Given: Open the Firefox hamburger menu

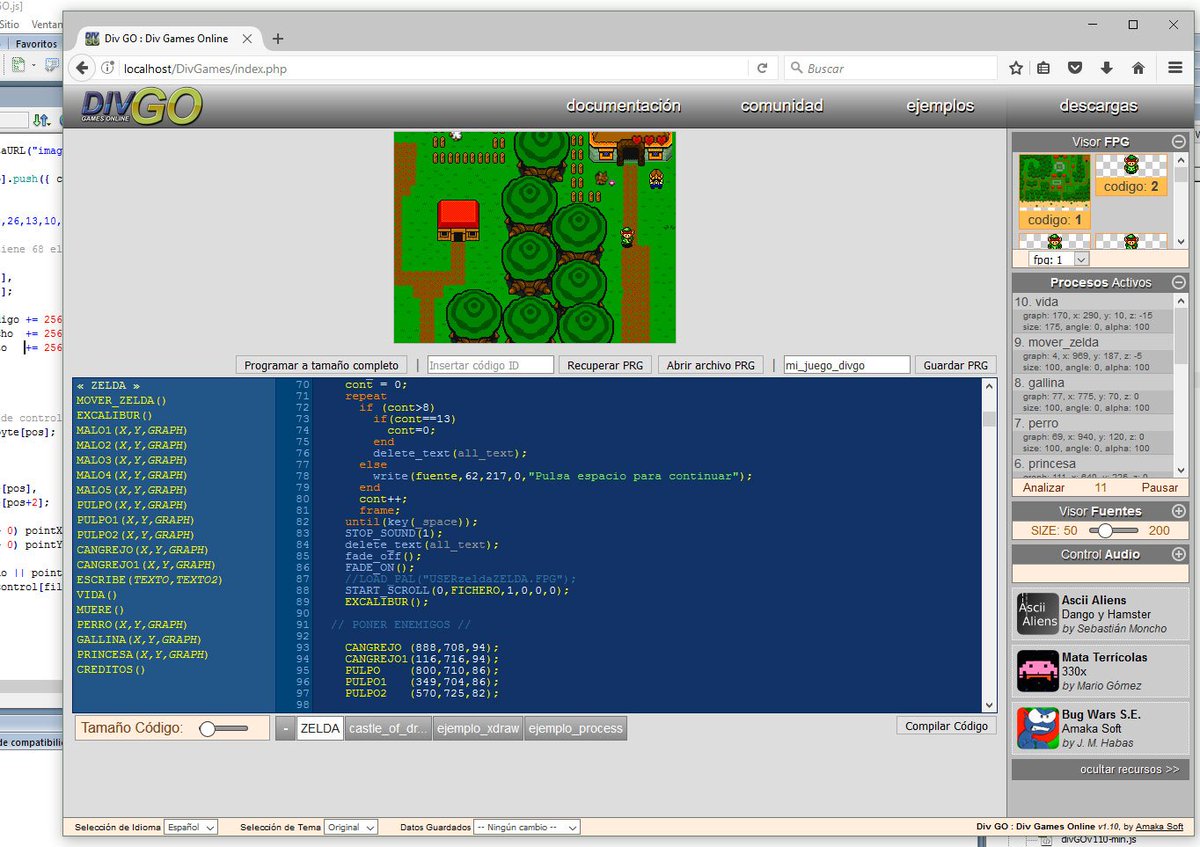Looking at the screenshot, I should tap(1175, 68).
